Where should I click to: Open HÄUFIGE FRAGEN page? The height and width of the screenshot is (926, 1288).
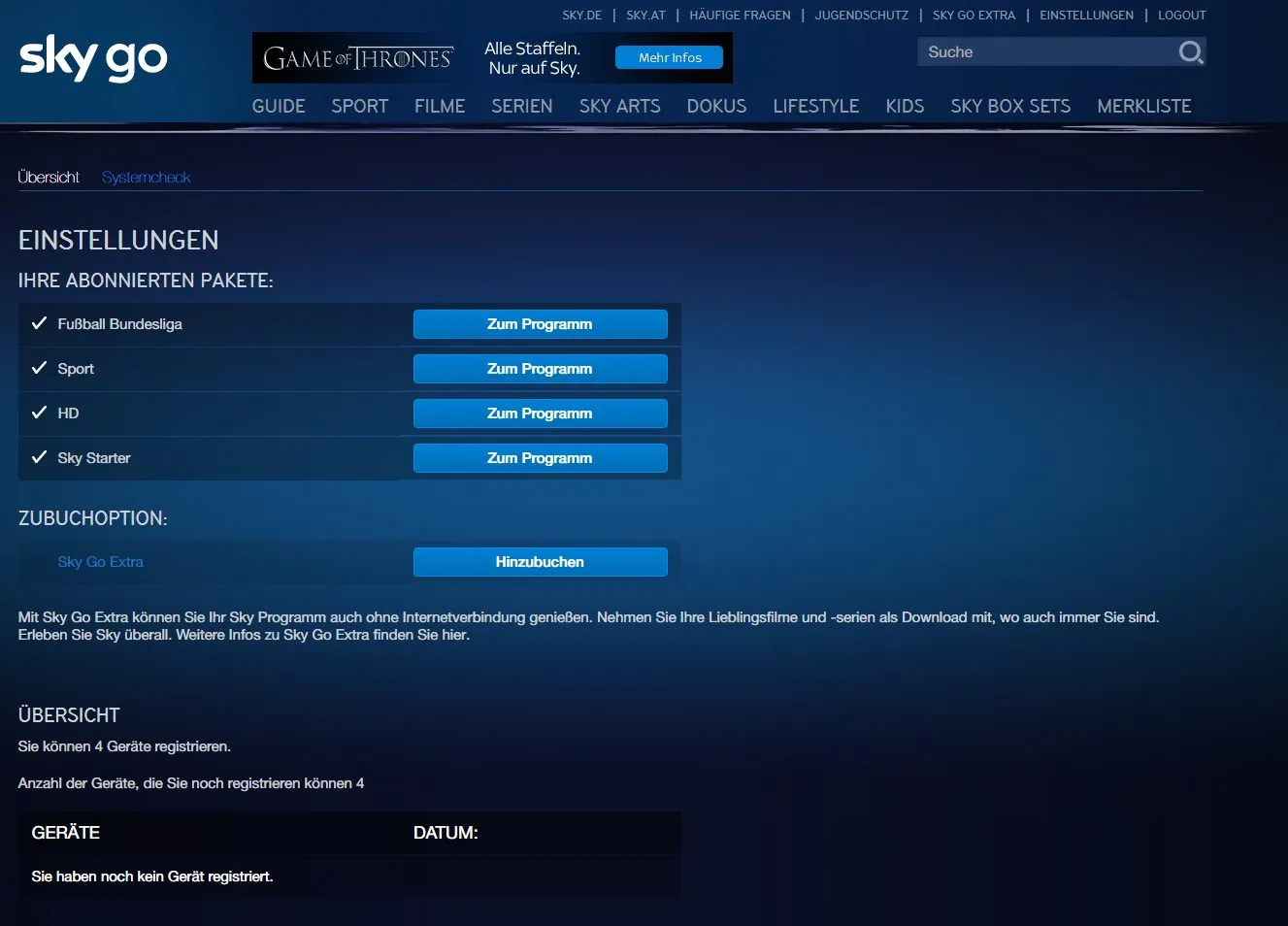740,16
